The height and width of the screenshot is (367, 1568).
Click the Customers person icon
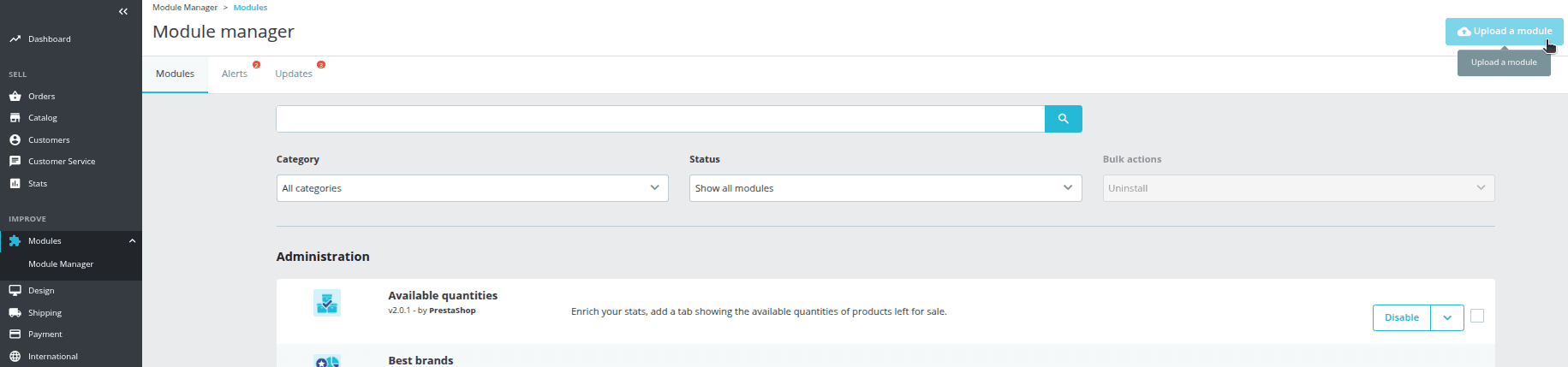pos(15,139)
